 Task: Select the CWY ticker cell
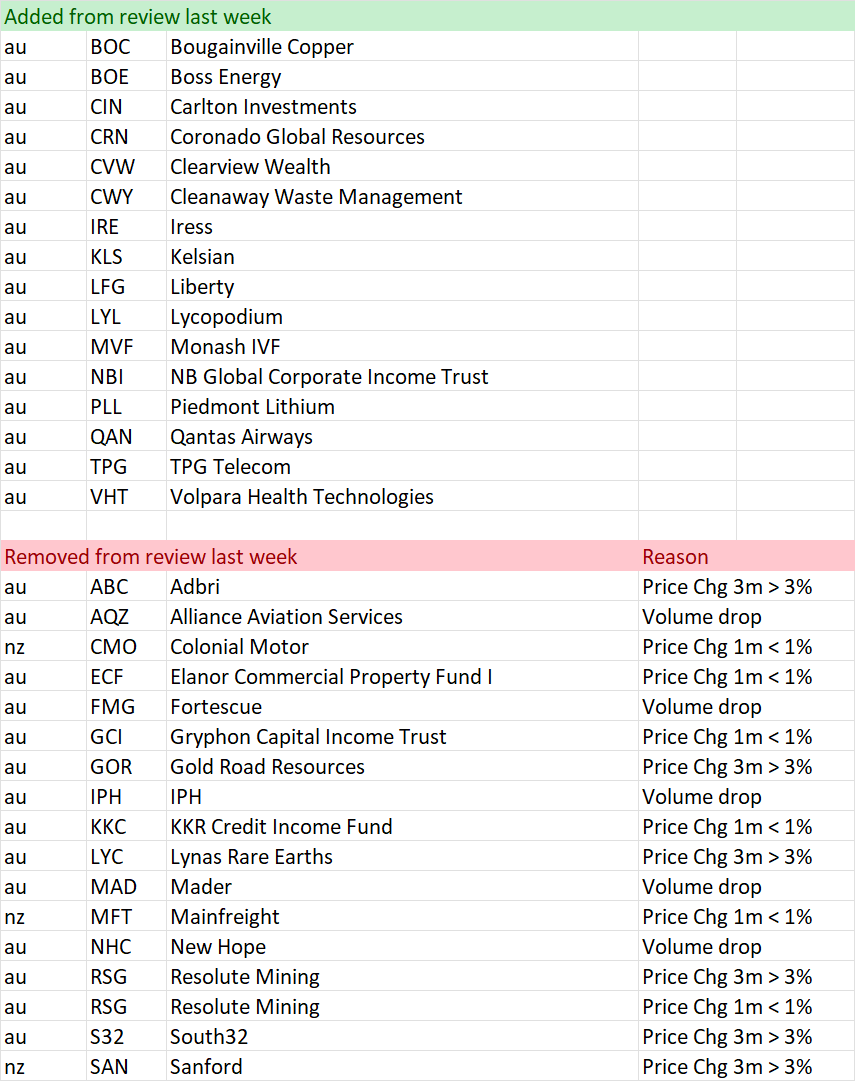tap(126, 196)
